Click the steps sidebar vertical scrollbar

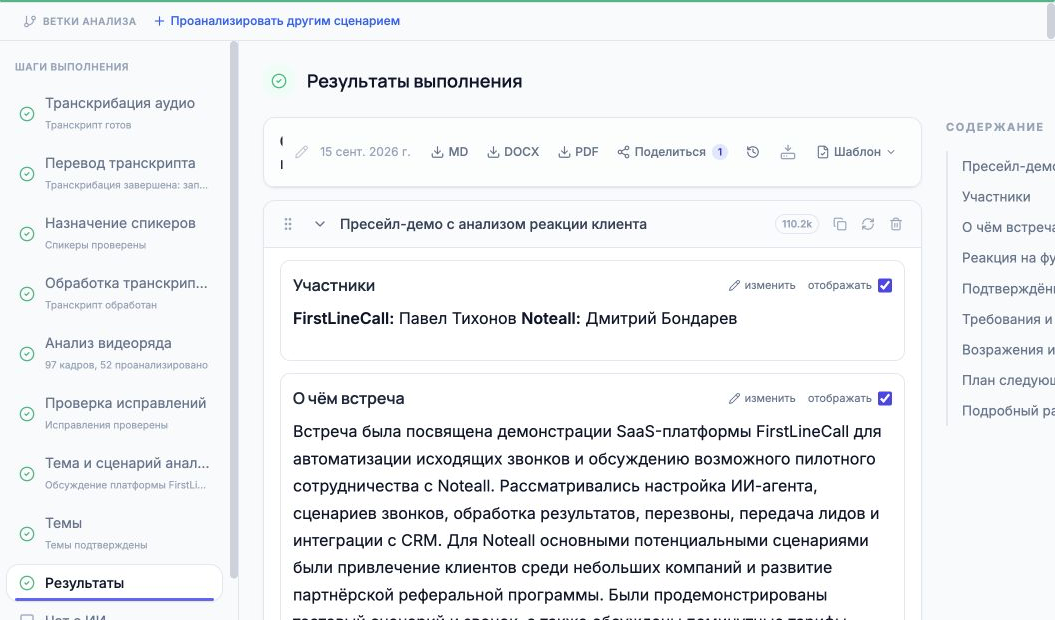click(x=233, y=310)
